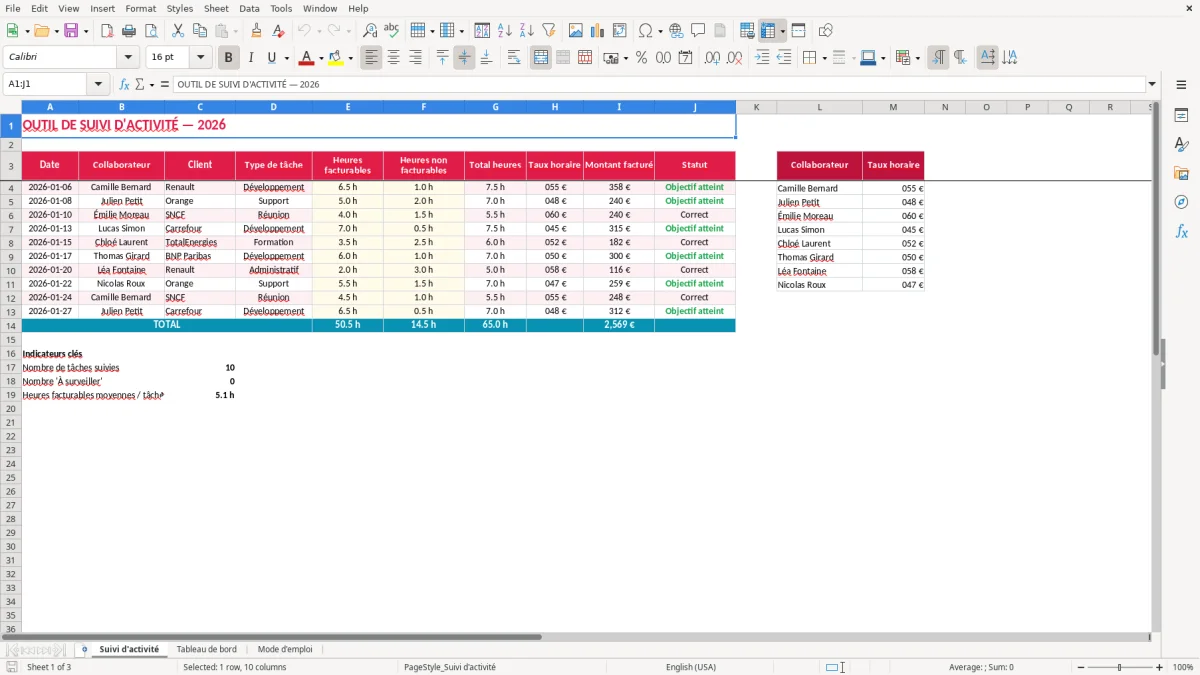Image resolution: width=1200 pixels, height=675 pixels.
Task: Click the Export as PDF icon
Action: coord(106,31)
